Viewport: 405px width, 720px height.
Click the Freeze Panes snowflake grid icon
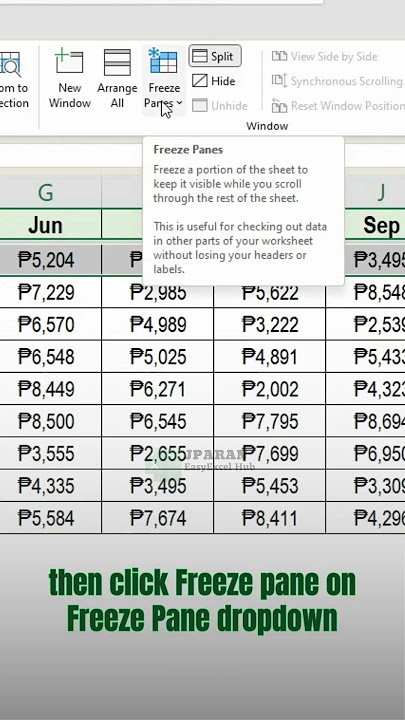163,61
